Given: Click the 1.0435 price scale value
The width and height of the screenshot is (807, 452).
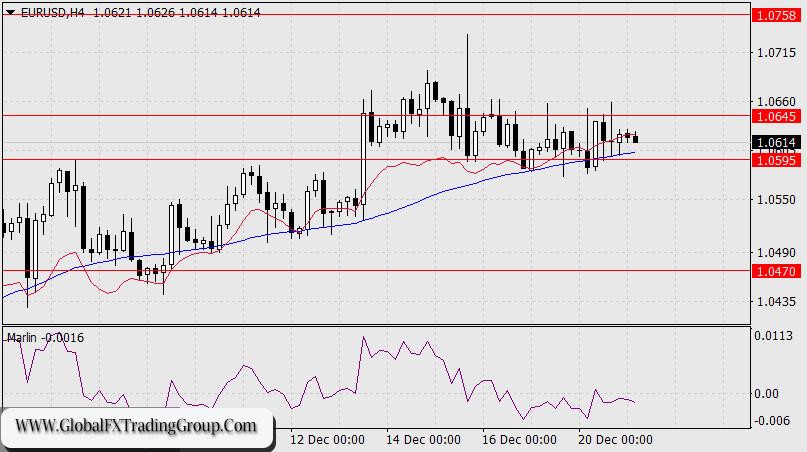Looking at the screenshot, I should pos(776,301).
